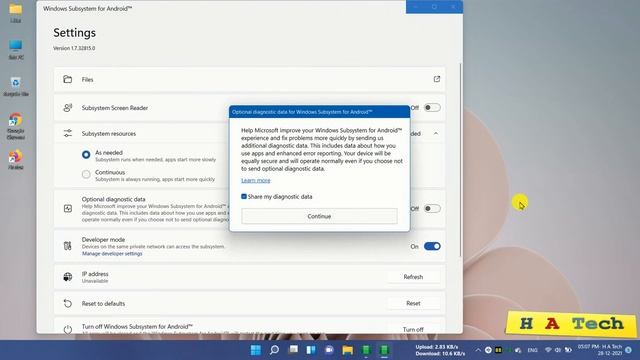Open the Learn more link in dialog
This screenshot has width=640, height=360.
pyautogui.click(x=256, y=180)
